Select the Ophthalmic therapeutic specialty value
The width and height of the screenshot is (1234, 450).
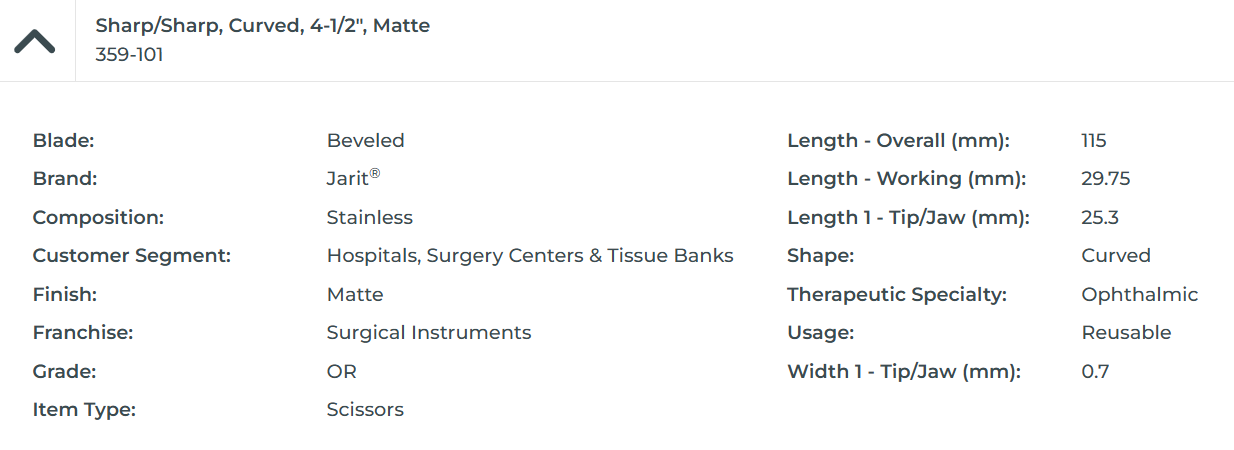click(x=1139, y=295)
